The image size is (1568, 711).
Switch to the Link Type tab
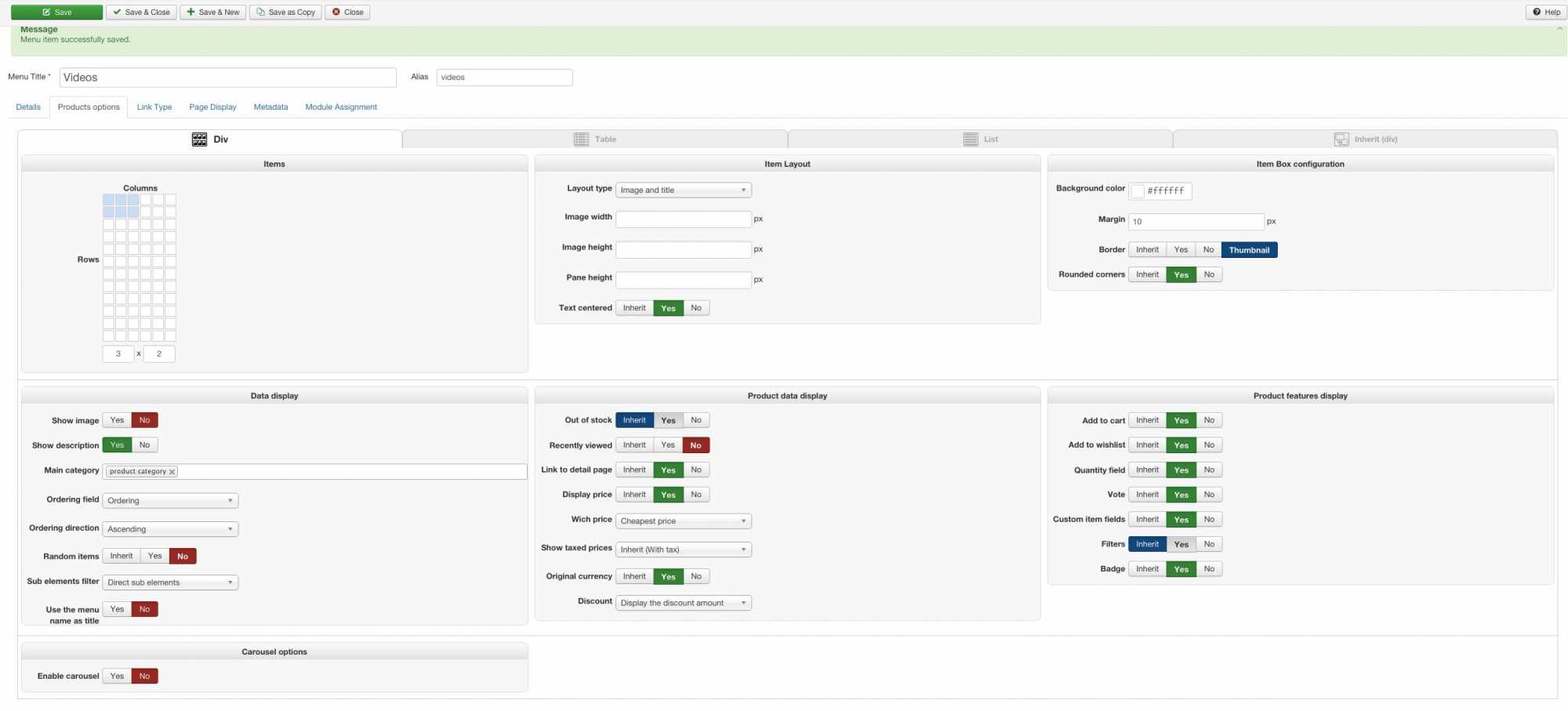click(154, 107)
